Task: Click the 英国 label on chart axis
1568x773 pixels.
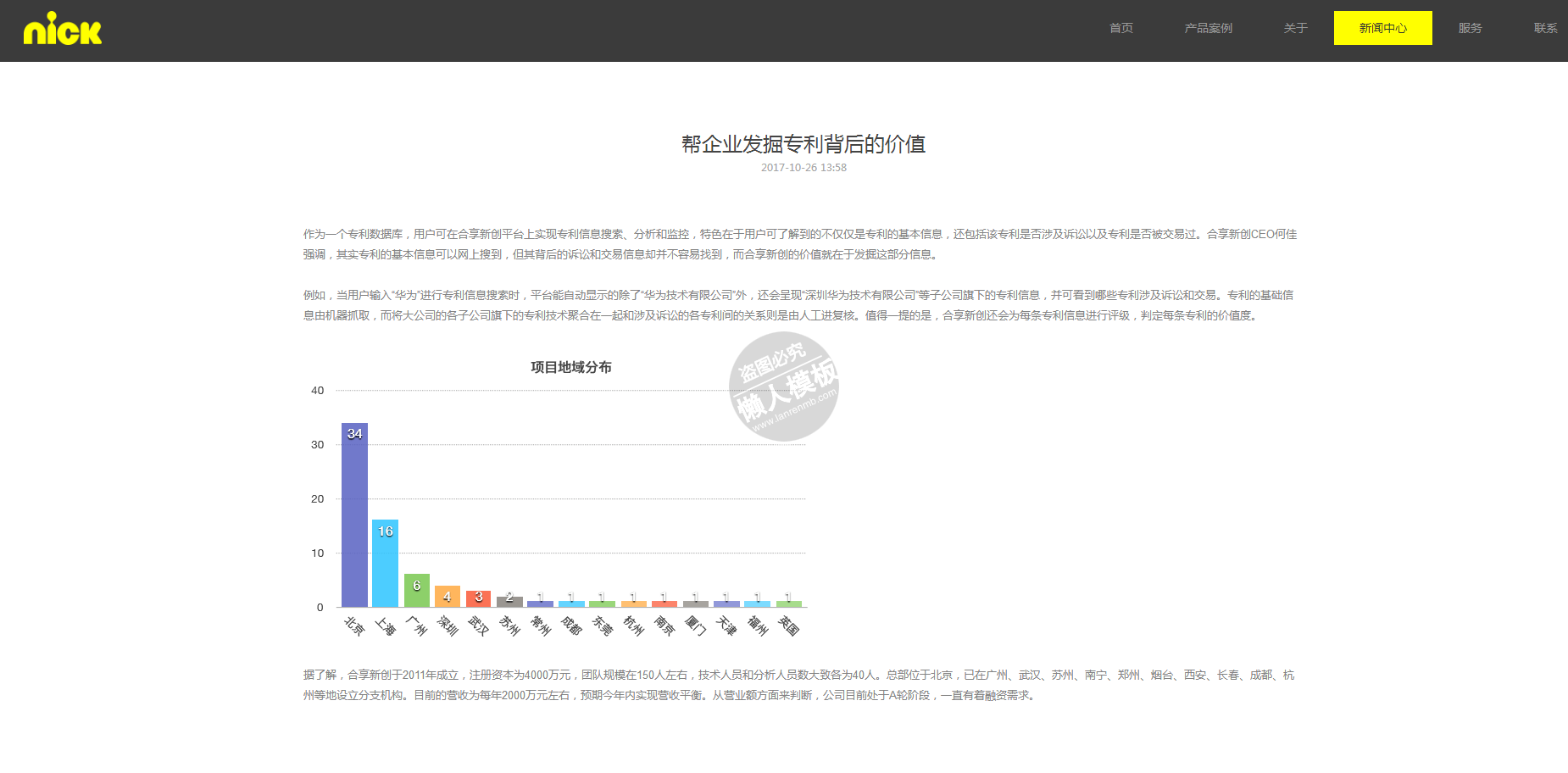Action: [x=788, y=626]
